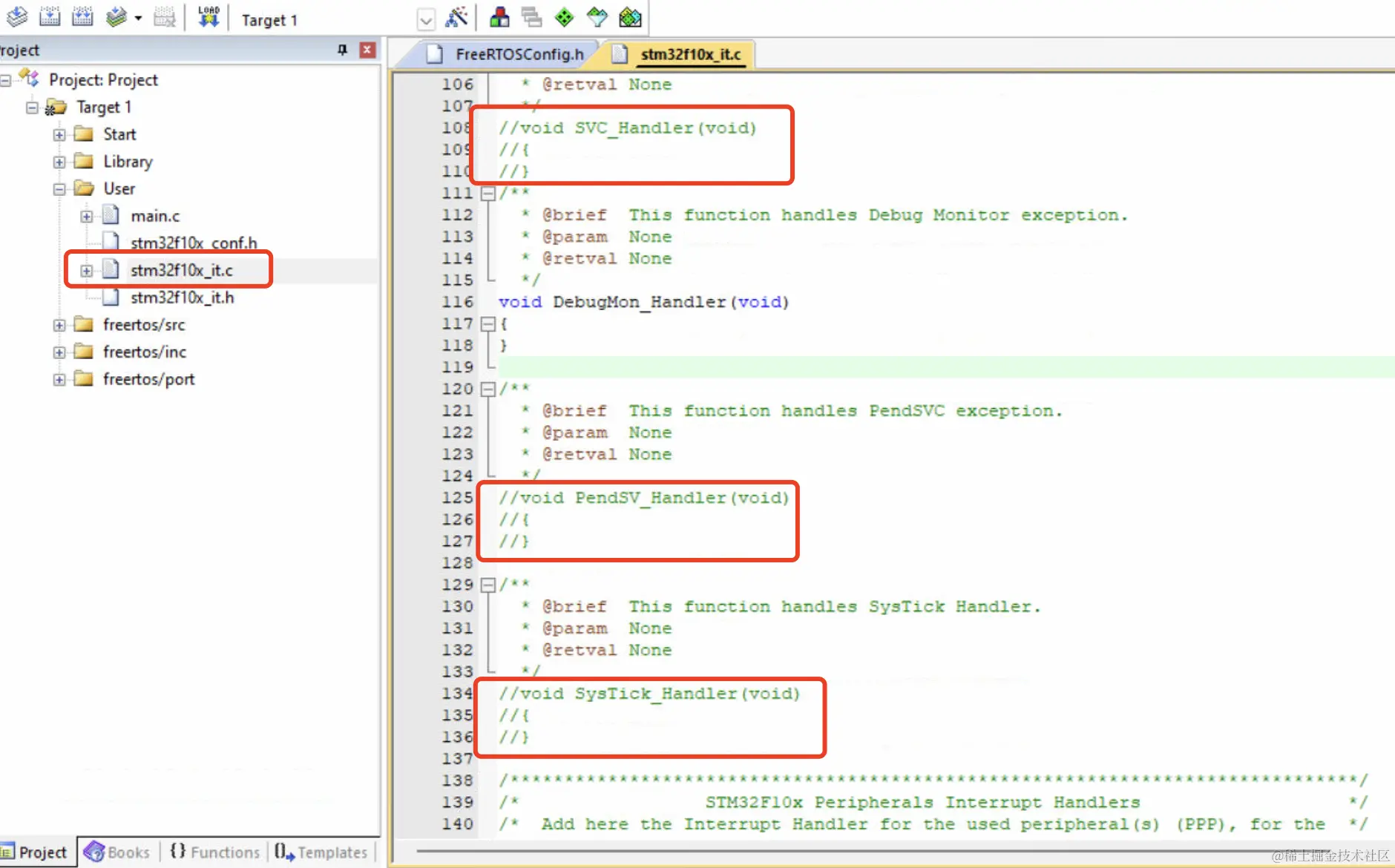Select the freertos/inc group label
The height and width of the screenshot is (868, 1395).
click(x=145, y=352)
